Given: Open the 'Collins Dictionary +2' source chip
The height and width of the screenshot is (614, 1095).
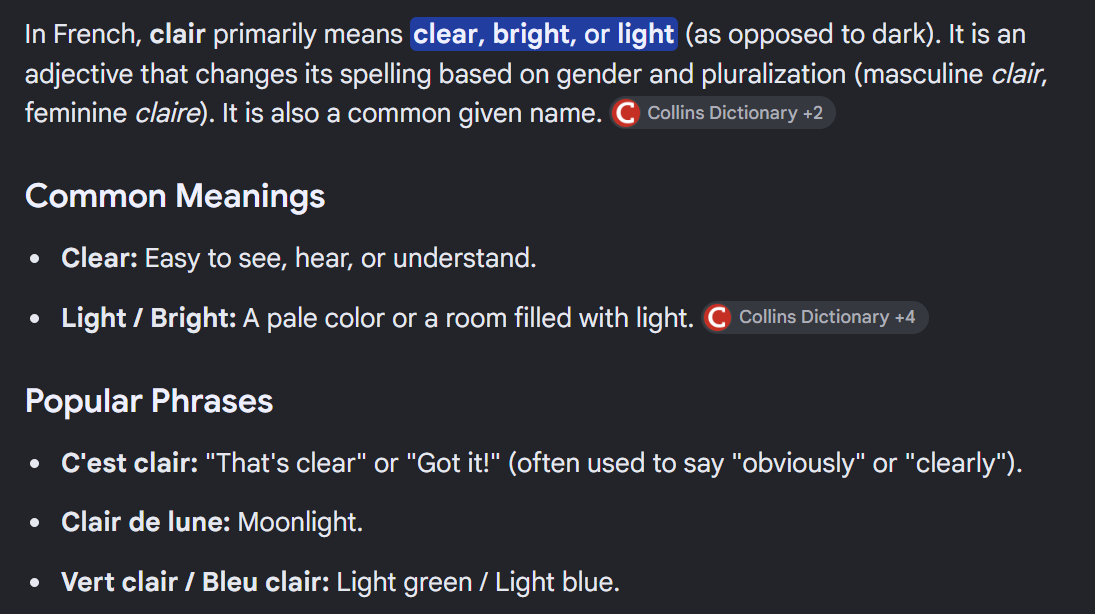Looking at the screenshot, I should (722, 113).
